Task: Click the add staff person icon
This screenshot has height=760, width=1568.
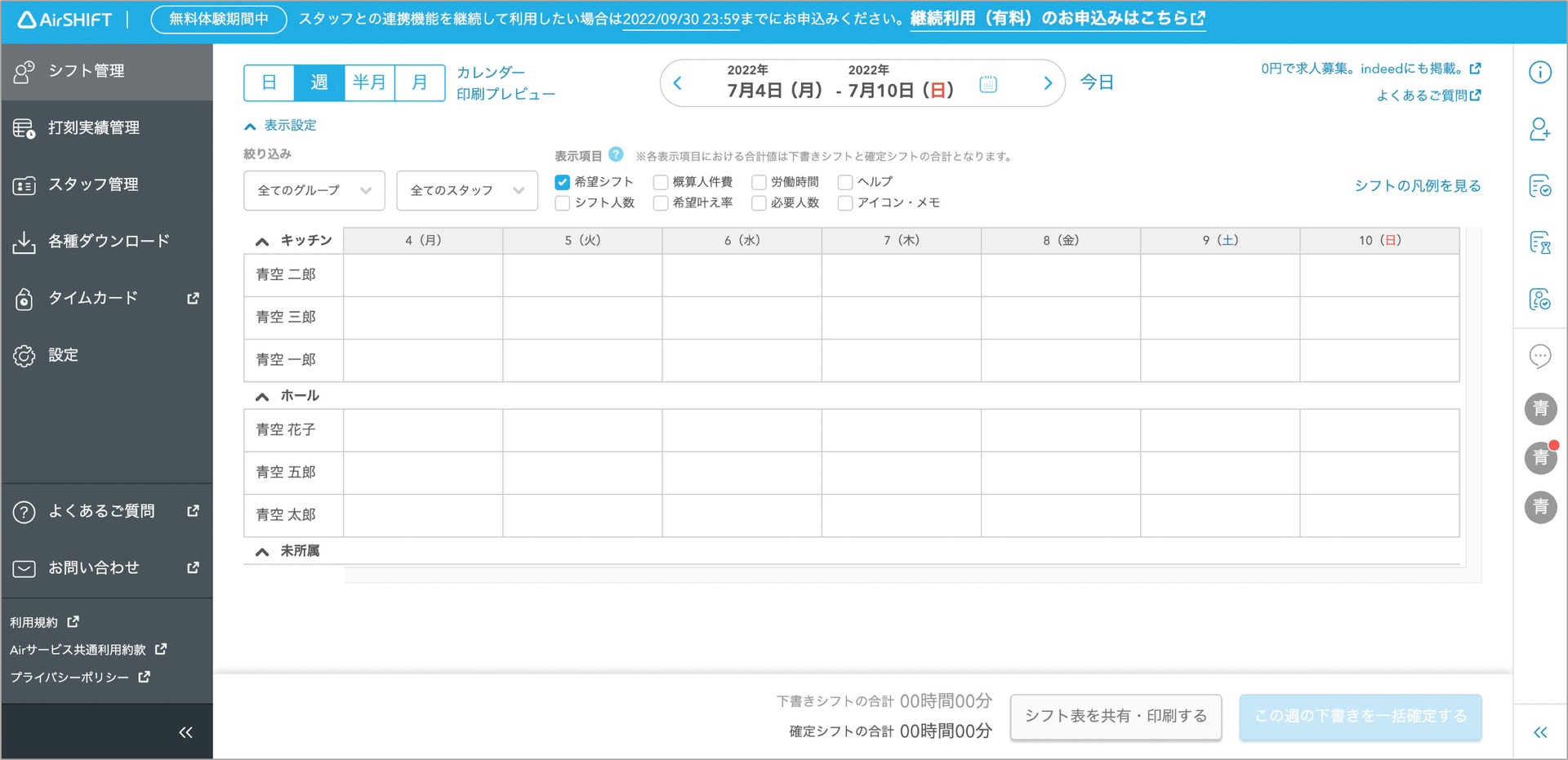Action: (x=1539, y=129)
